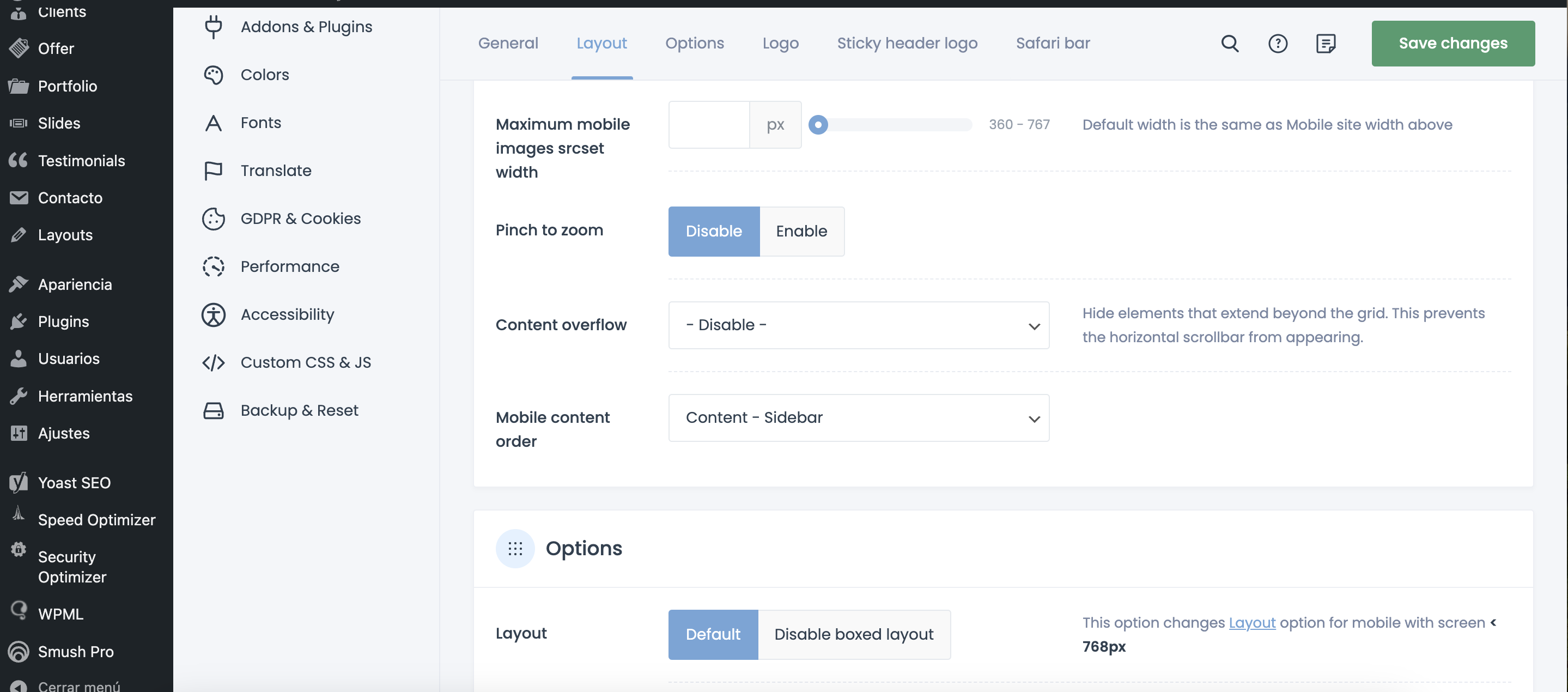
Task: Set Pinch to zoom to Disable
Action: click(713, 231)
